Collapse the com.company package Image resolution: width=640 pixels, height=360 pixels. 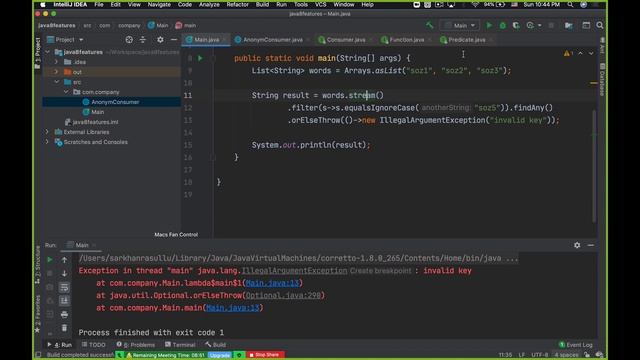pyautogui.click(x=66, y=92)
